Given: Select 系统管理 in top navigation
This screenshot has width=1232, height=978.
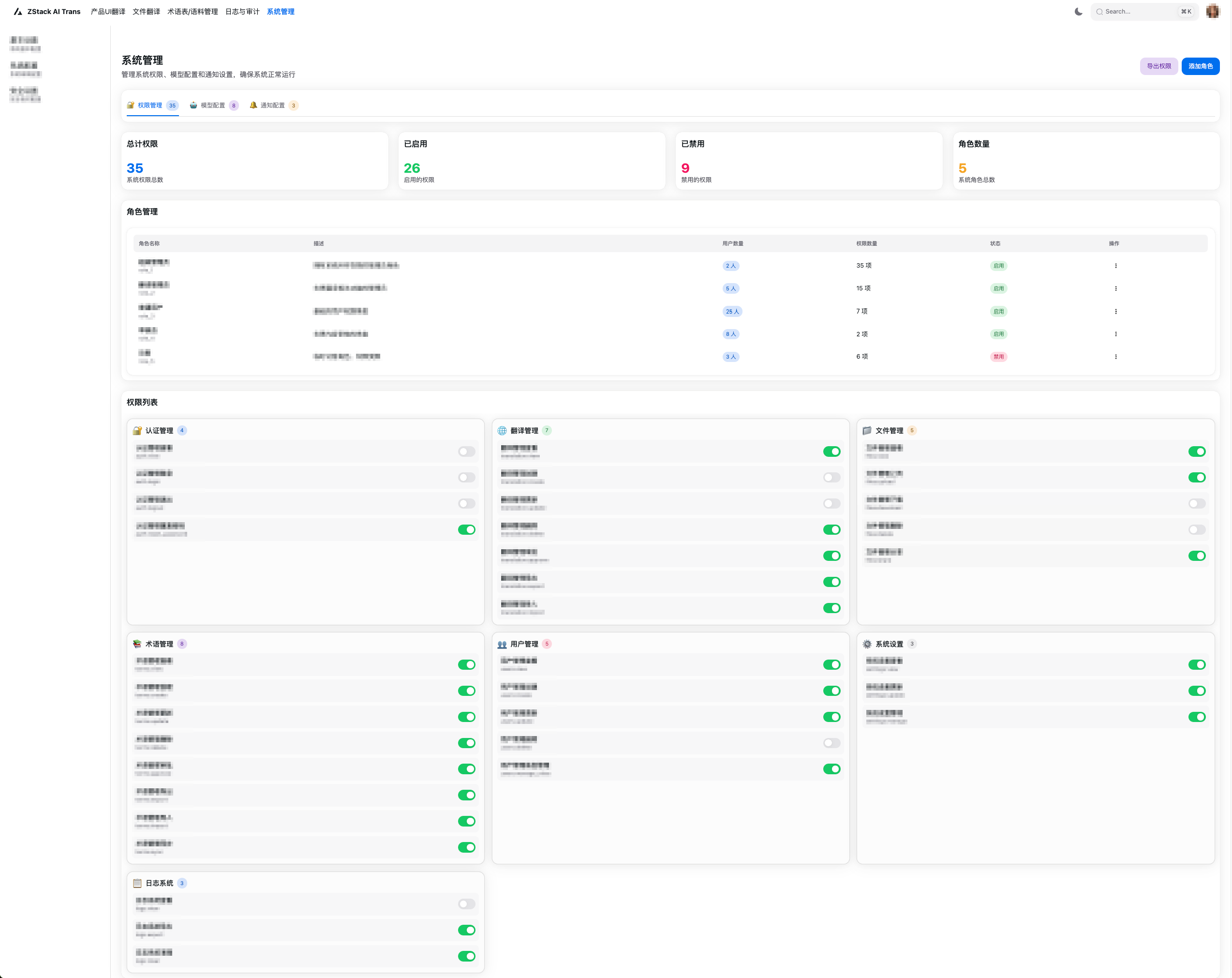Looking at the screenshot, I should pyautogui.click(x=281, y=12).
